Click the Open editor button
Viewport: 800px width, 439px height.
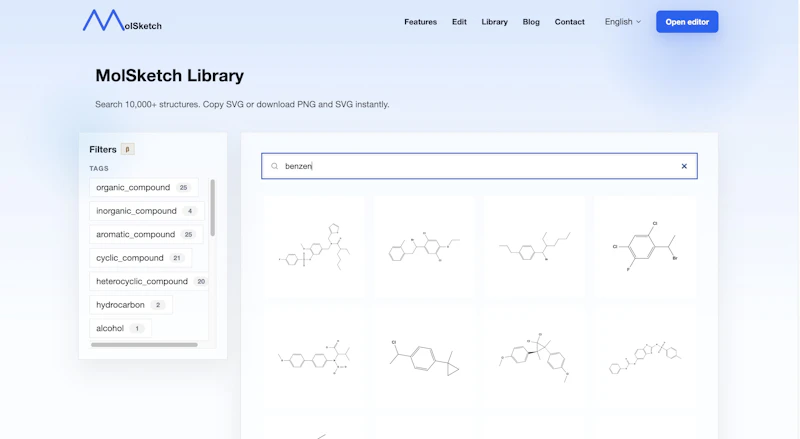tap(687, 22)
